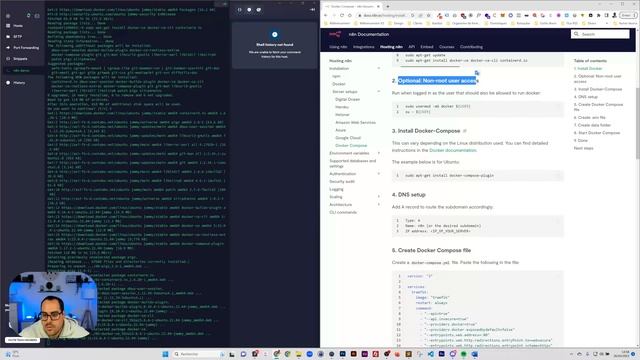The width and height of the screenshot is (640, 360).
Task: Open Google Cloud setup page
Action: pos(348,138)
